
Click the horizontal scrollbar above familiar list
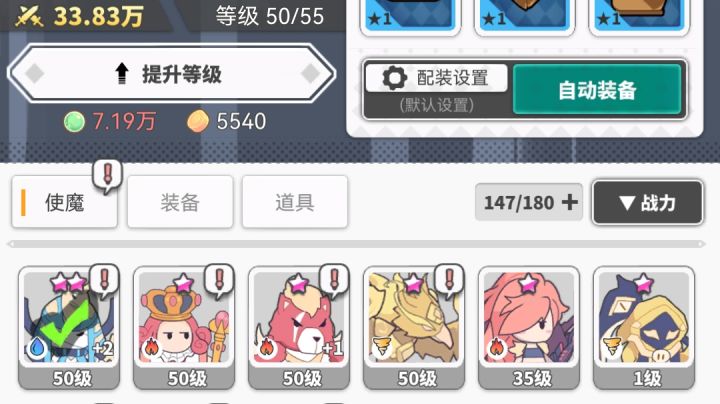pos(356,244)
